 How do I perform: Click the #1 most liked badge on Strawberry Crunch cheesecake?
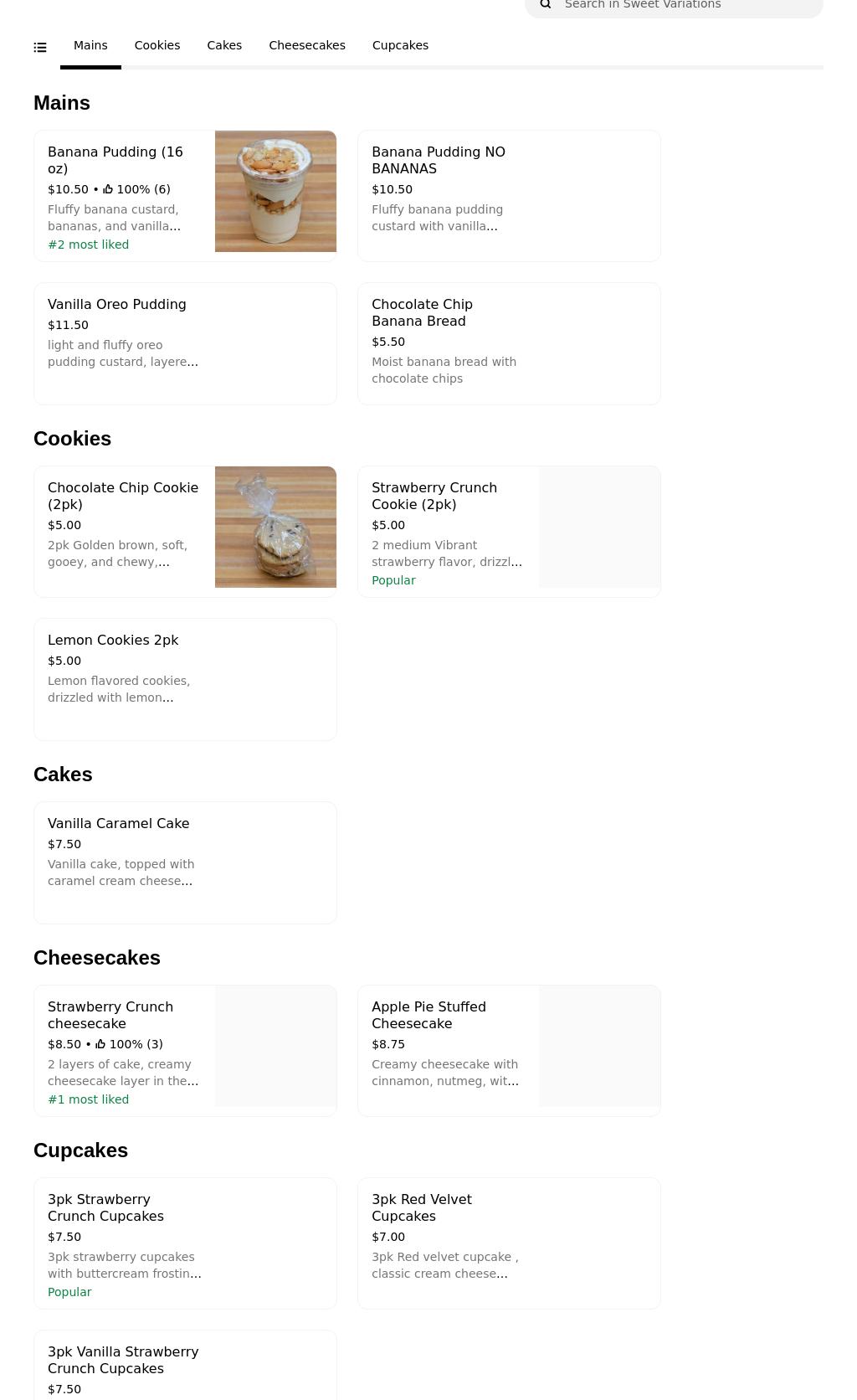(x=88, y=1099)
